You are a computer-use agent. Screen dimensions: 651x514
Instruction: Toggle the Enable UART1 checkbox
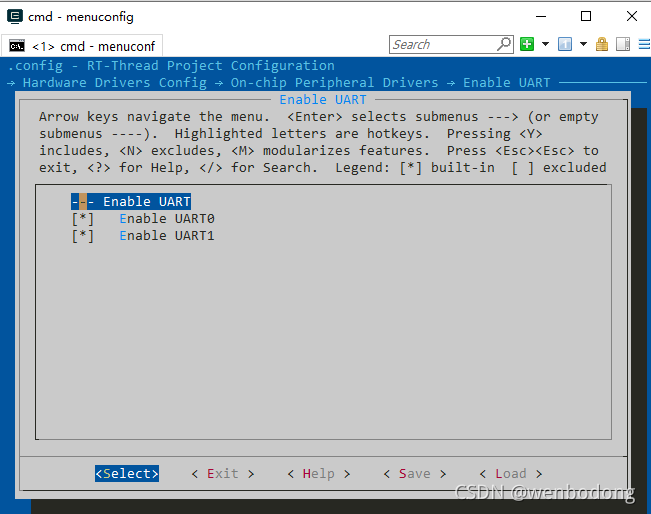point(82,236)
